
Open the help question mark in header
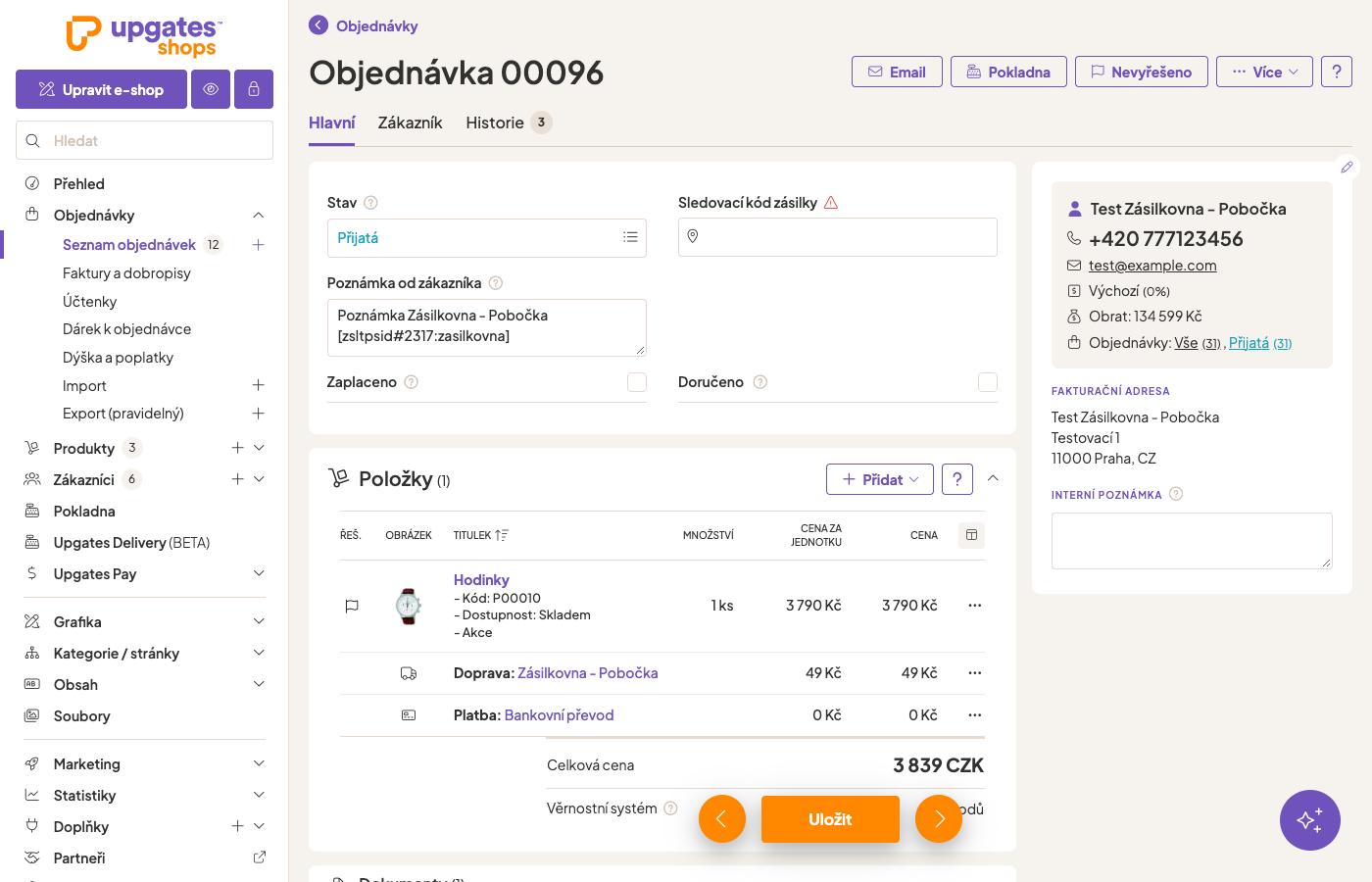click(1337, 72)
